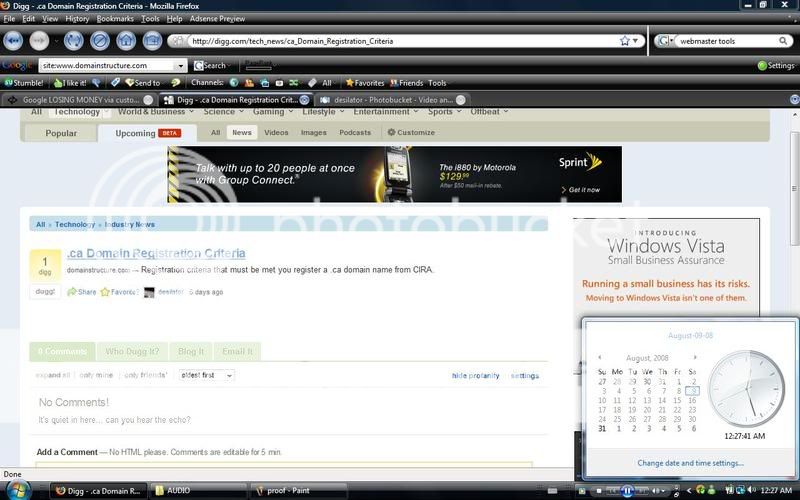Viewport: 800px width, 500px height.
Task: Click the comments settings link
Action: click(524, 376)
